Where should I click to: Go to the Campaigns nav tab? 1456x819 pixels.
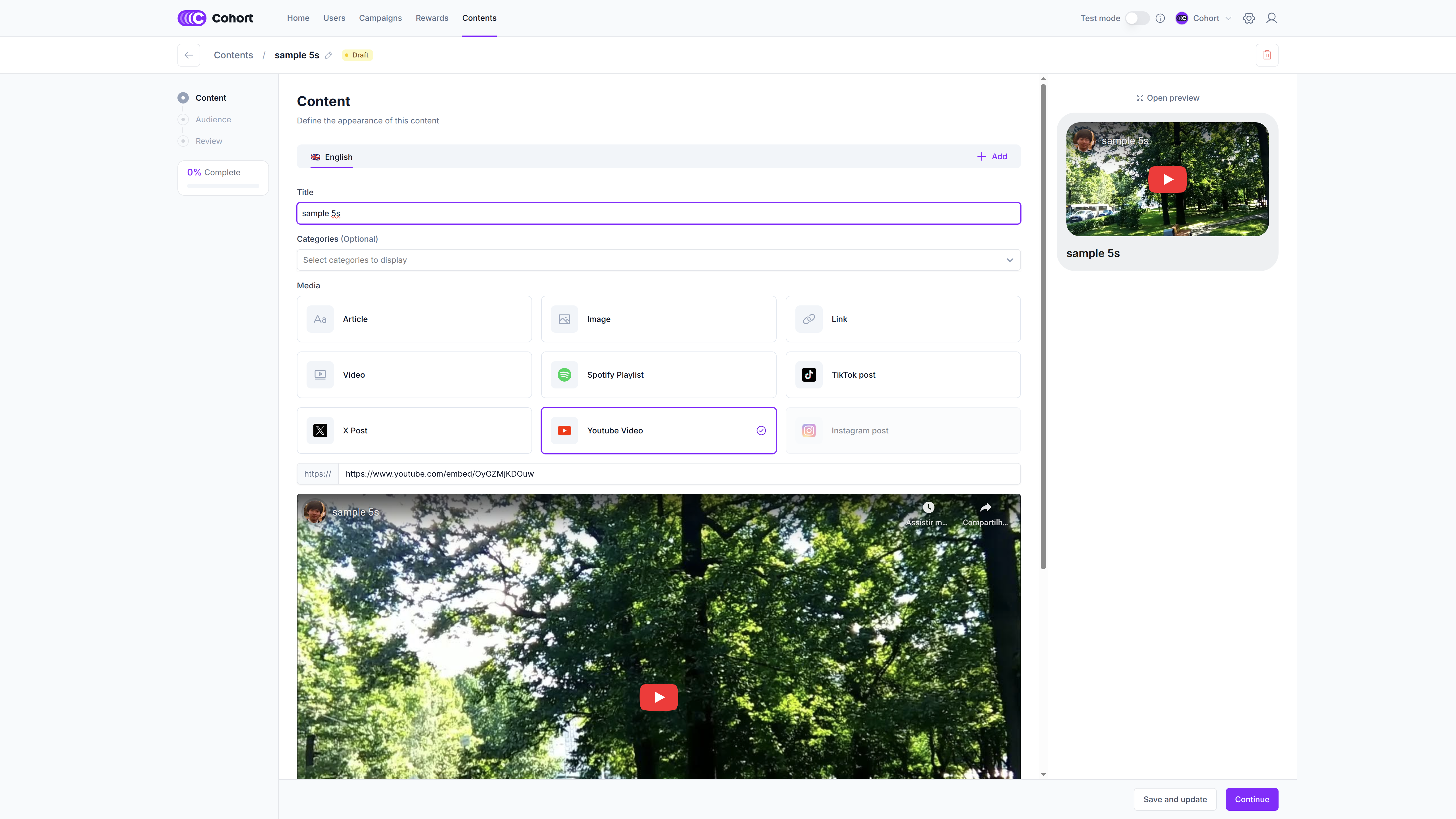[380, 18]
